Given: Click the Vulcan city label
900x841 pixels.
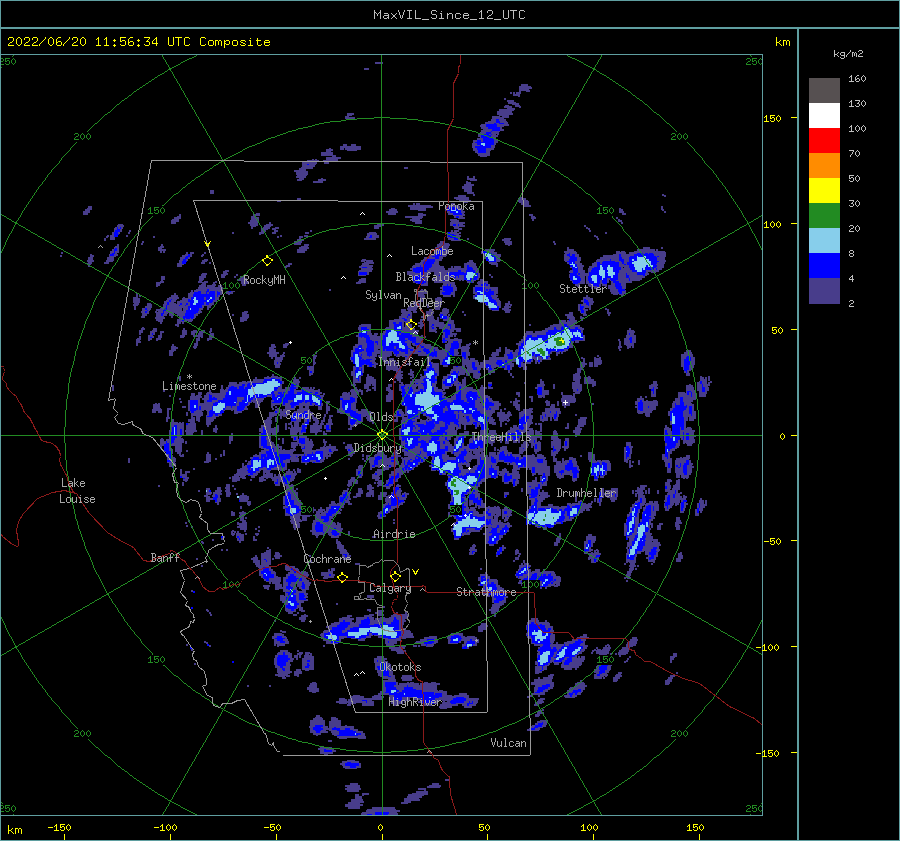Looking at the screenshot, I should coord(508,743).
